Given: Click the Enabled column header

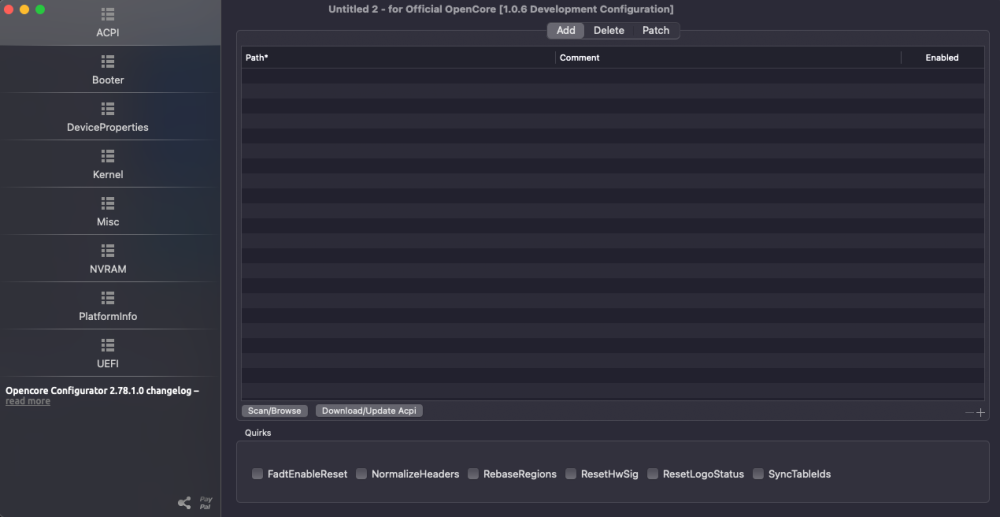Looking at the screenshot, I should point(942,57).
